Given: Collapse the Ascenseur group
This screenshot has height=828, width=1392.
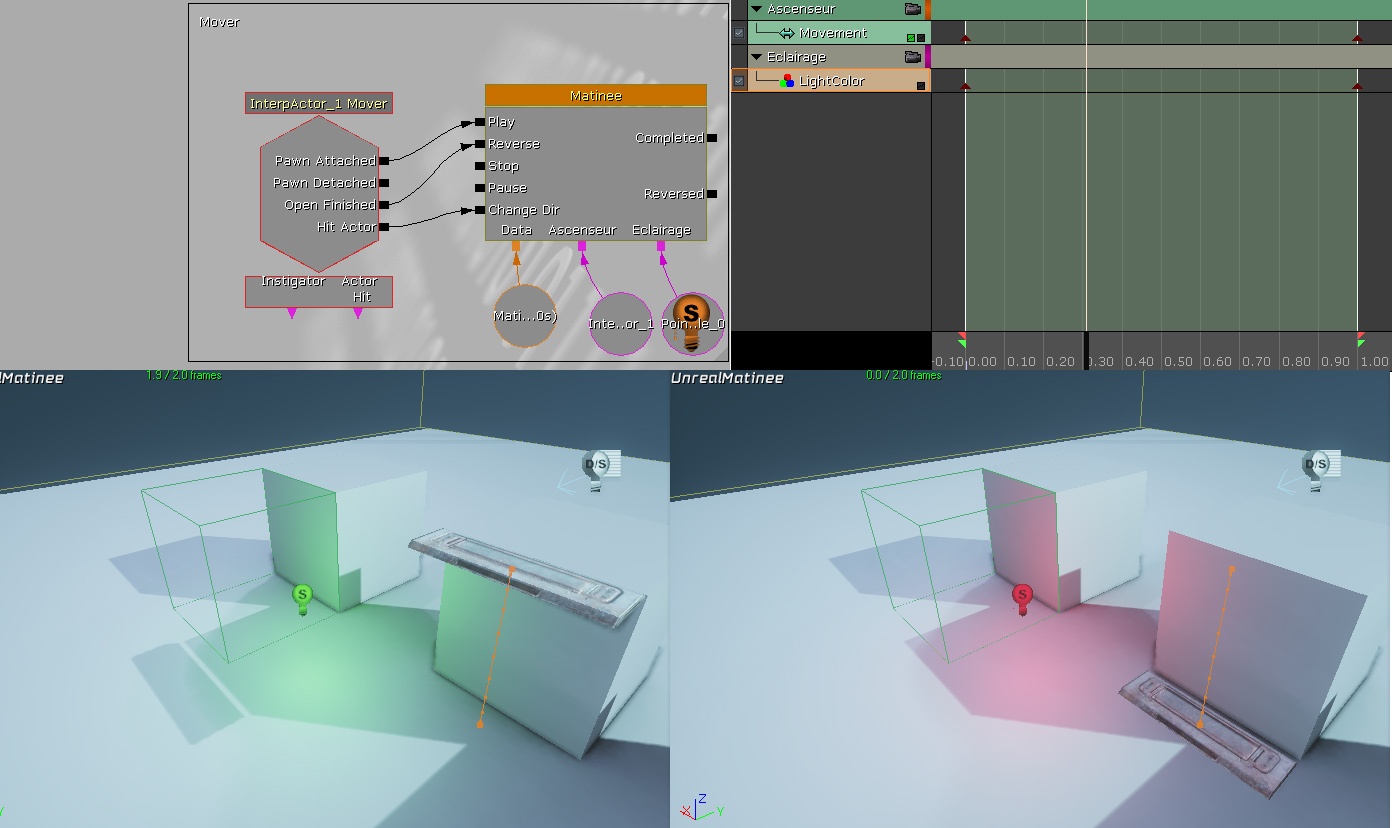Looking at the screenshot, I should coord(757,9).
